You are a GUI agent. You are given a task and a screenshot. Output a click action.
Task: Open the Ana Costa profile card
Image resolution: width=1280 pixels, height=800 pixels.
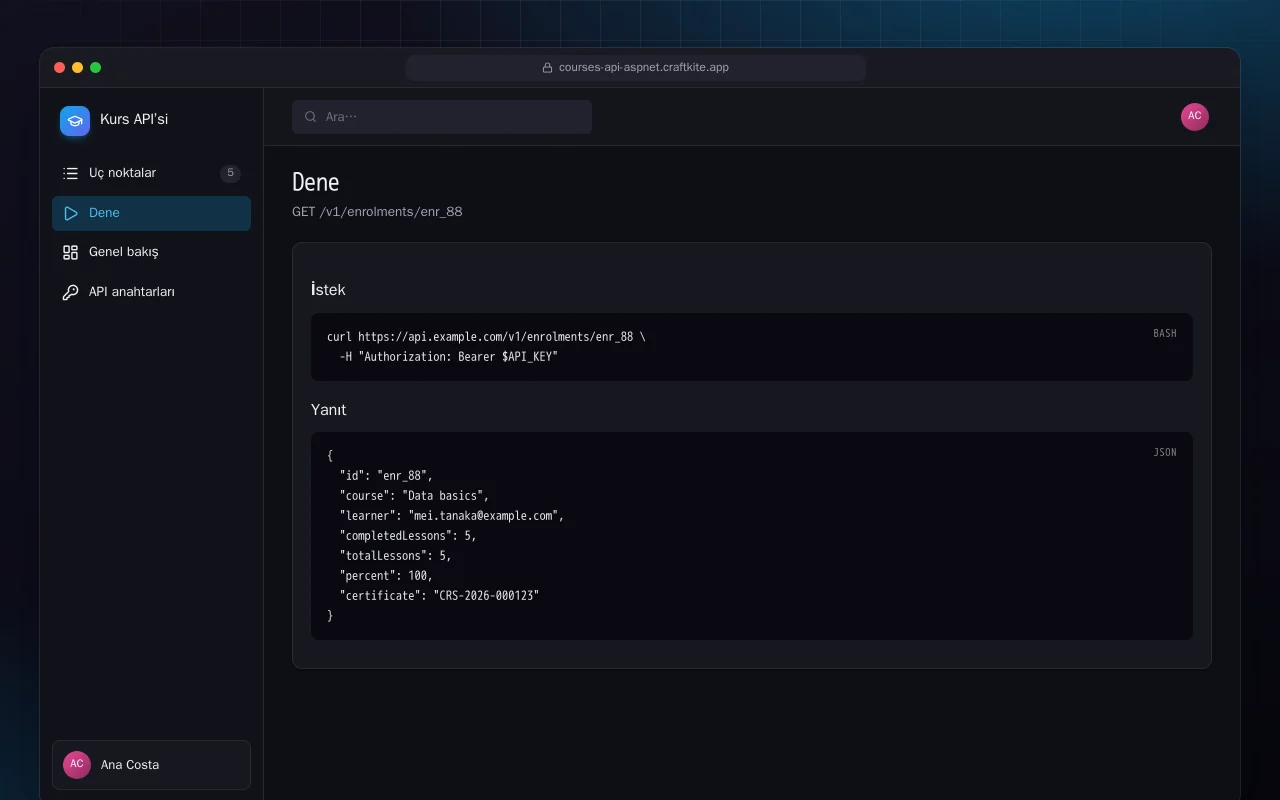pos(151,765)
